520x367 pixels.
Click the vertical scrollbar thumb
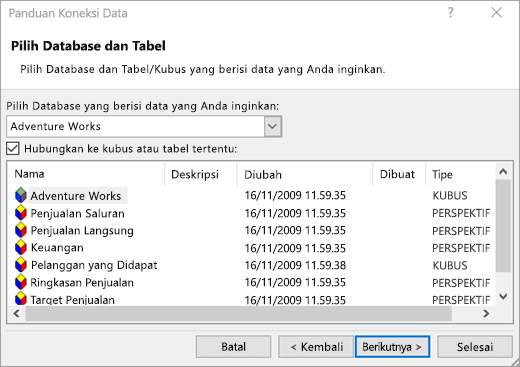point(503,226)
